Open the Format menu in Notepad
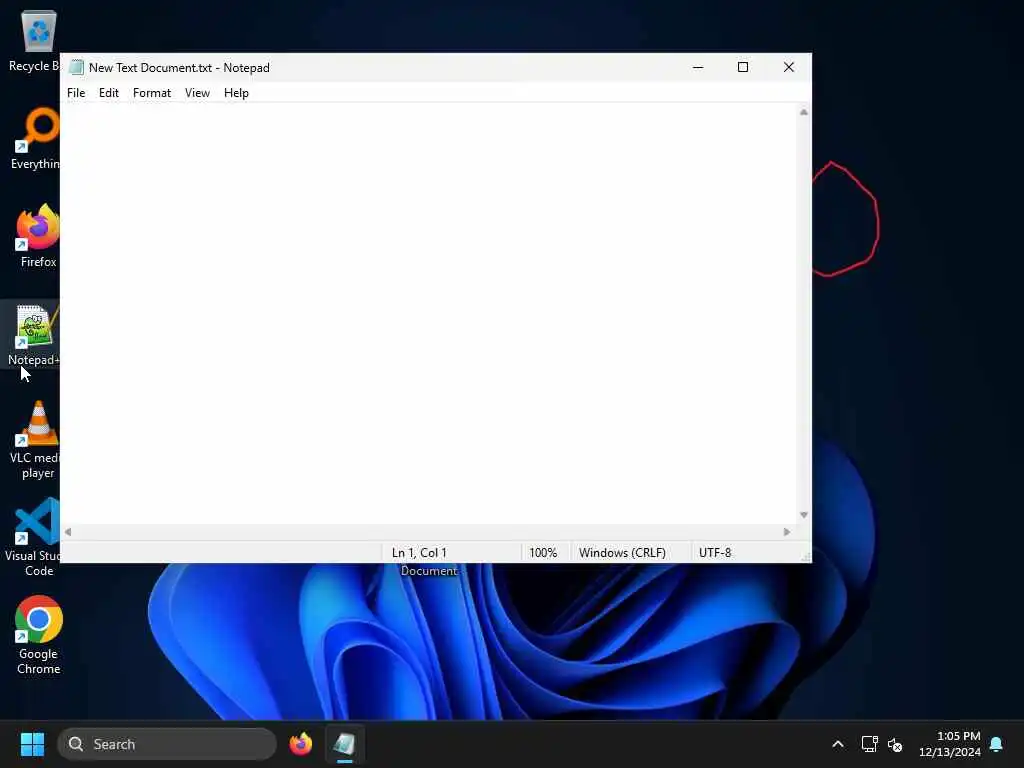The image size is (1024, 768). coord(152,93)
